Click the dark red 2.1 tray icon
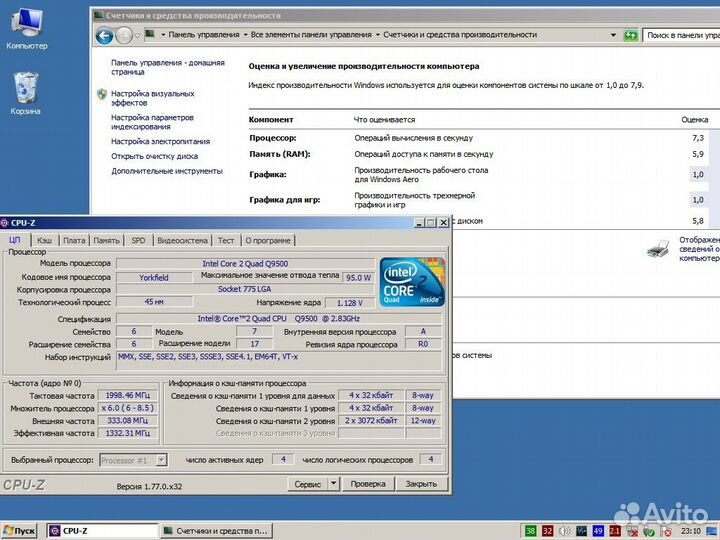The width and height of the screenshot is (720, 540). coord(615,531)
